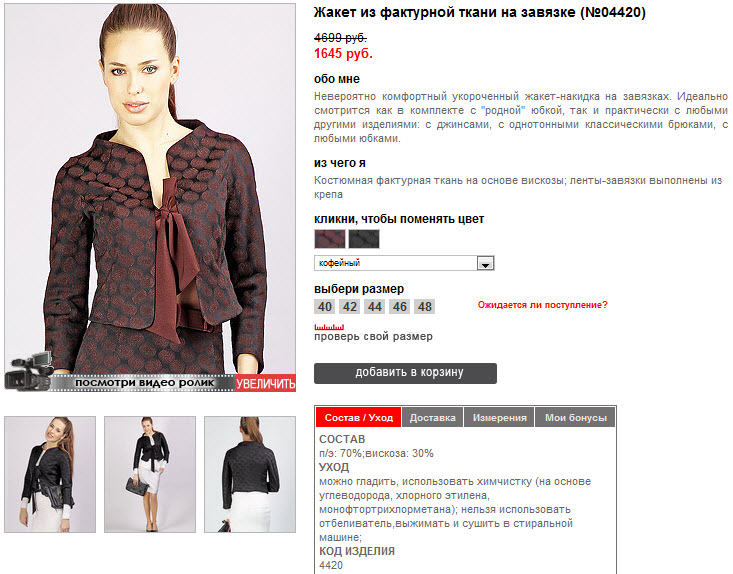This screenshot has width=733, height=574.
Task: Click the red ruler size-check icon
Action: coord(329,327)
